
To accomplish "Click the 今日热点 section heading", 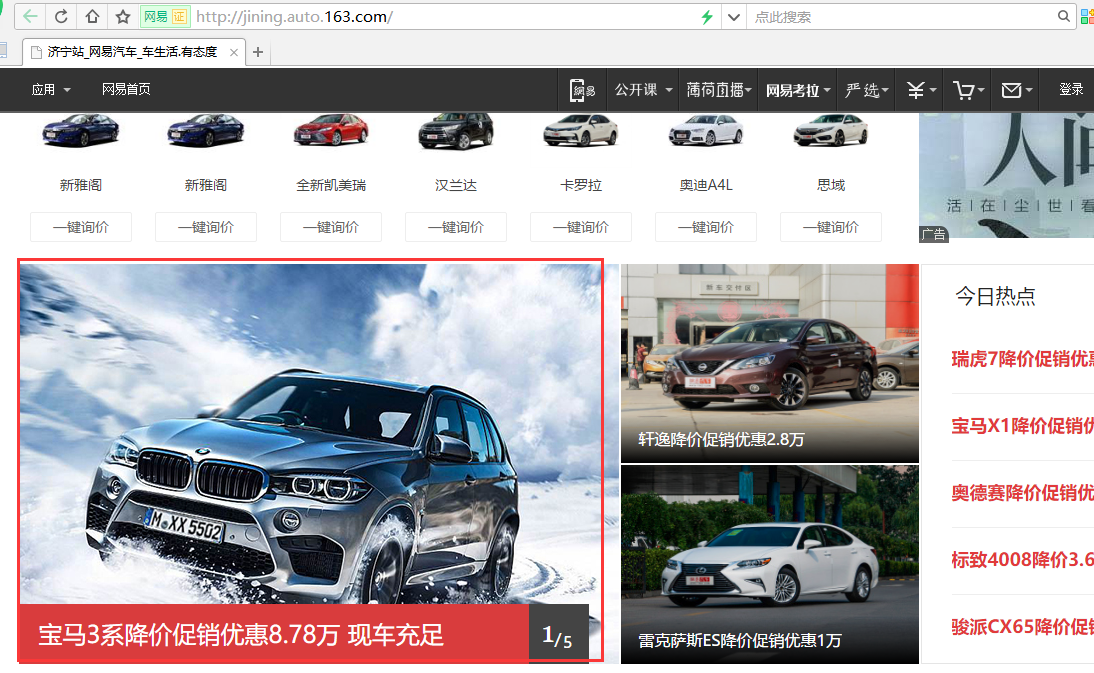I will pos(995,296).
